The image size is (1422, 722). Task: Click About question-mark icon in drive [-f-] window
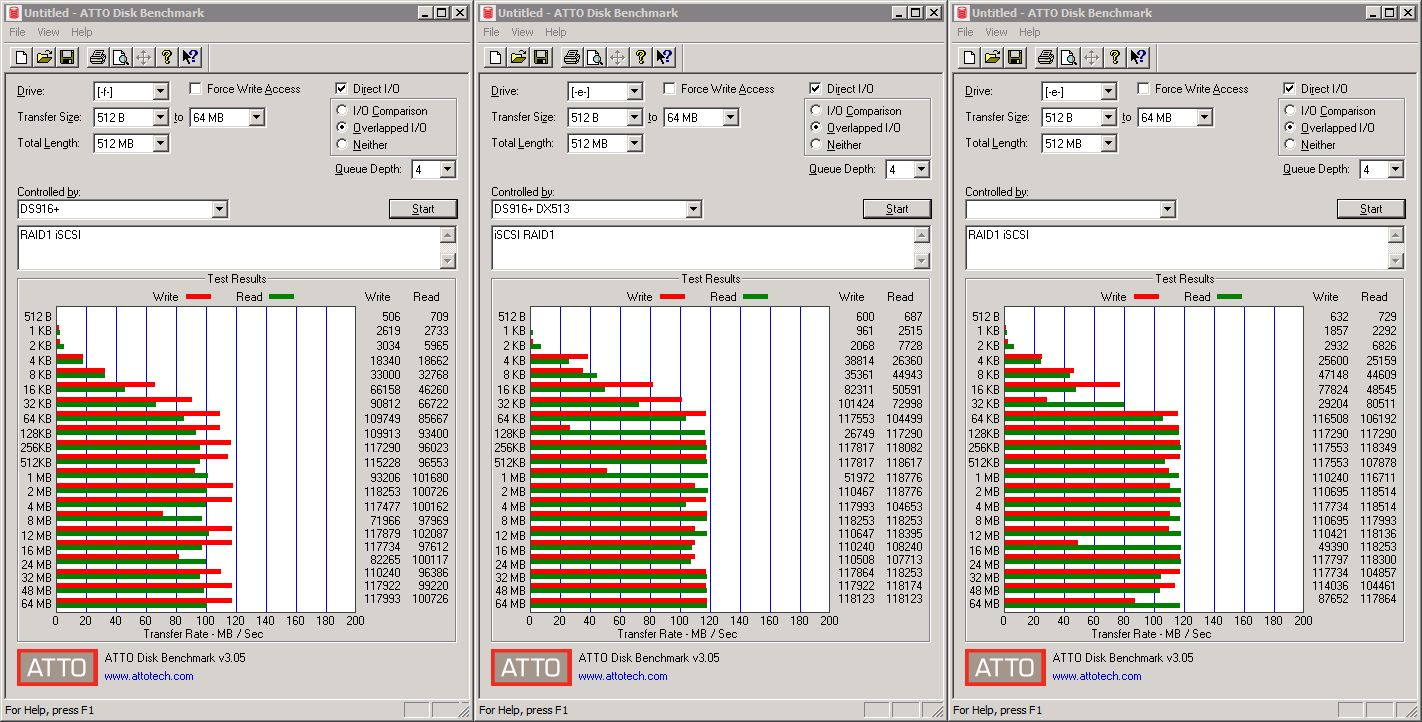[x=167, y=57]
